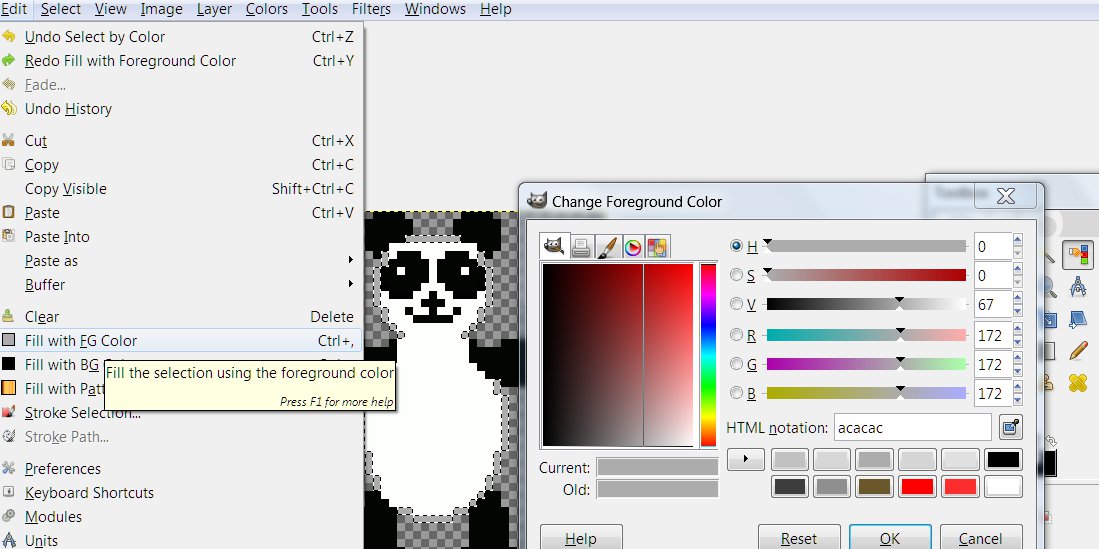Switch to the CMYK printer color tab
Viewport: 1099px width, 549px height.
580,247
